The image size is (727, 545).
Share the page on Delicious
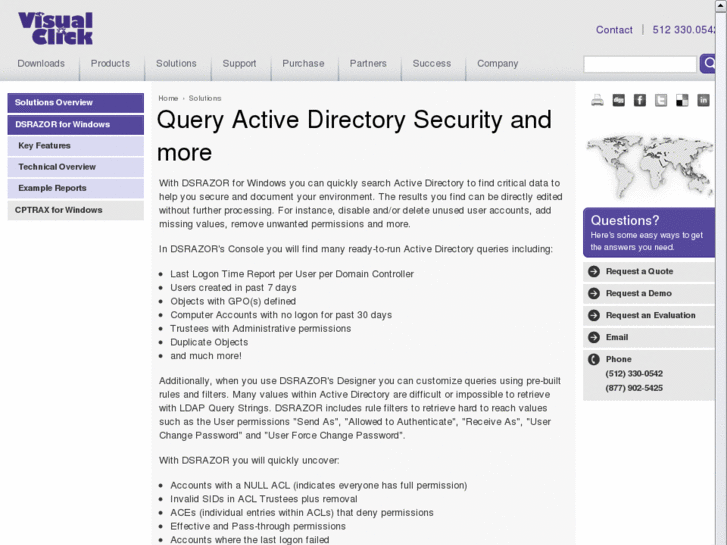pyautogui.click(x=682, y=100)
